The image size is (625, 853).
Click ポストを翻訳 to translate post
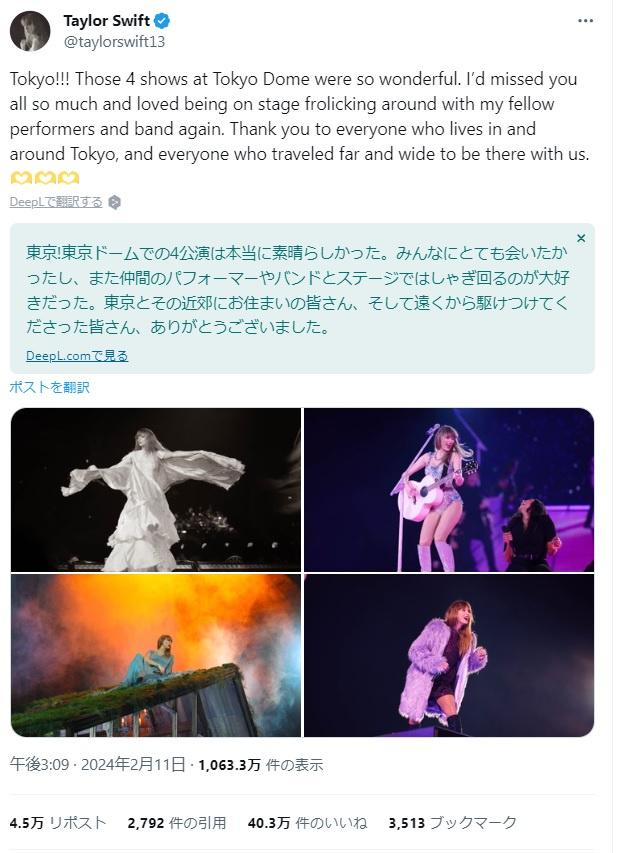49,387
